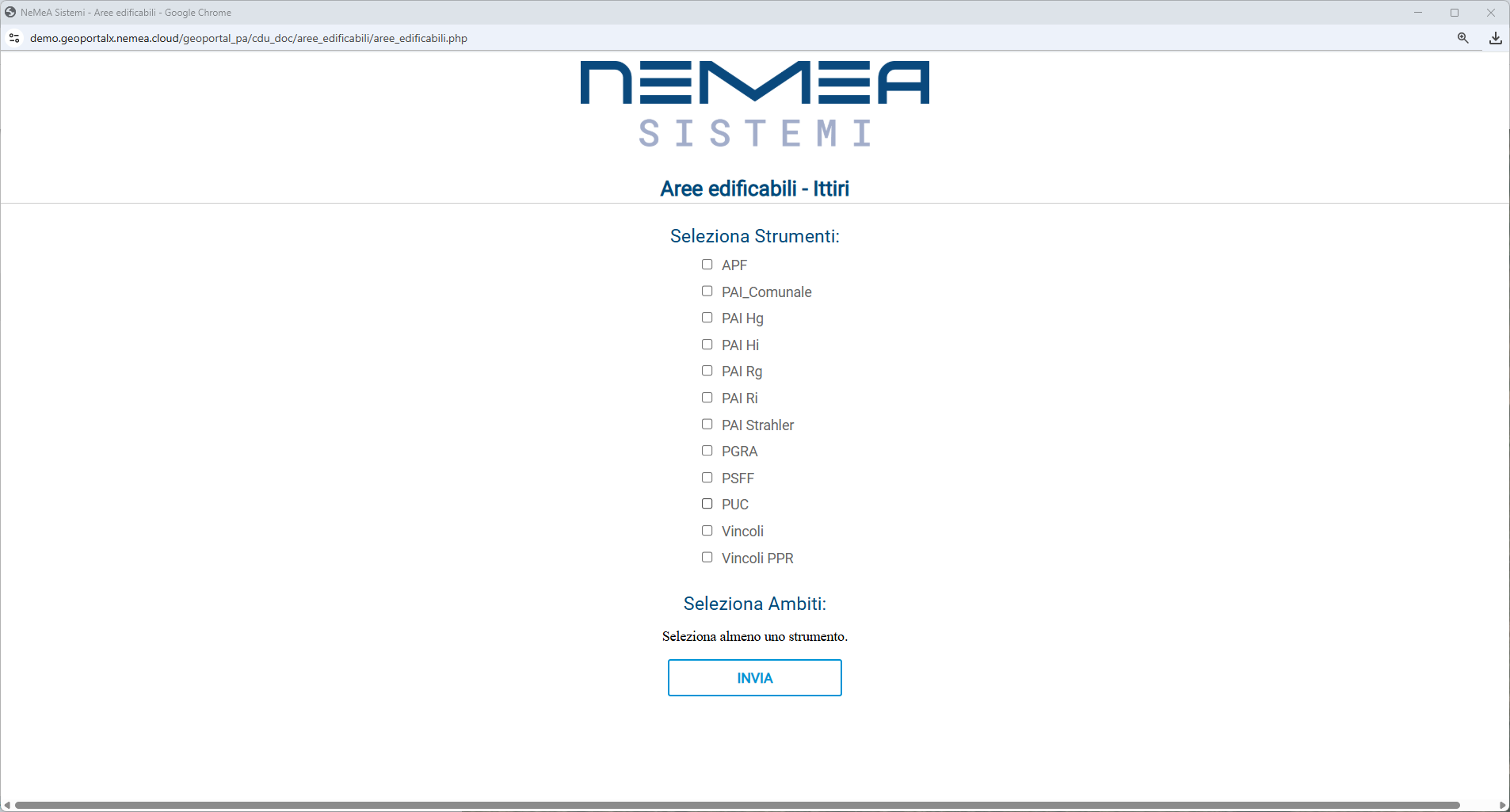Check the Vincoli PPR checkbox
Screen dimensions: 1510x812
coord(707,558)
